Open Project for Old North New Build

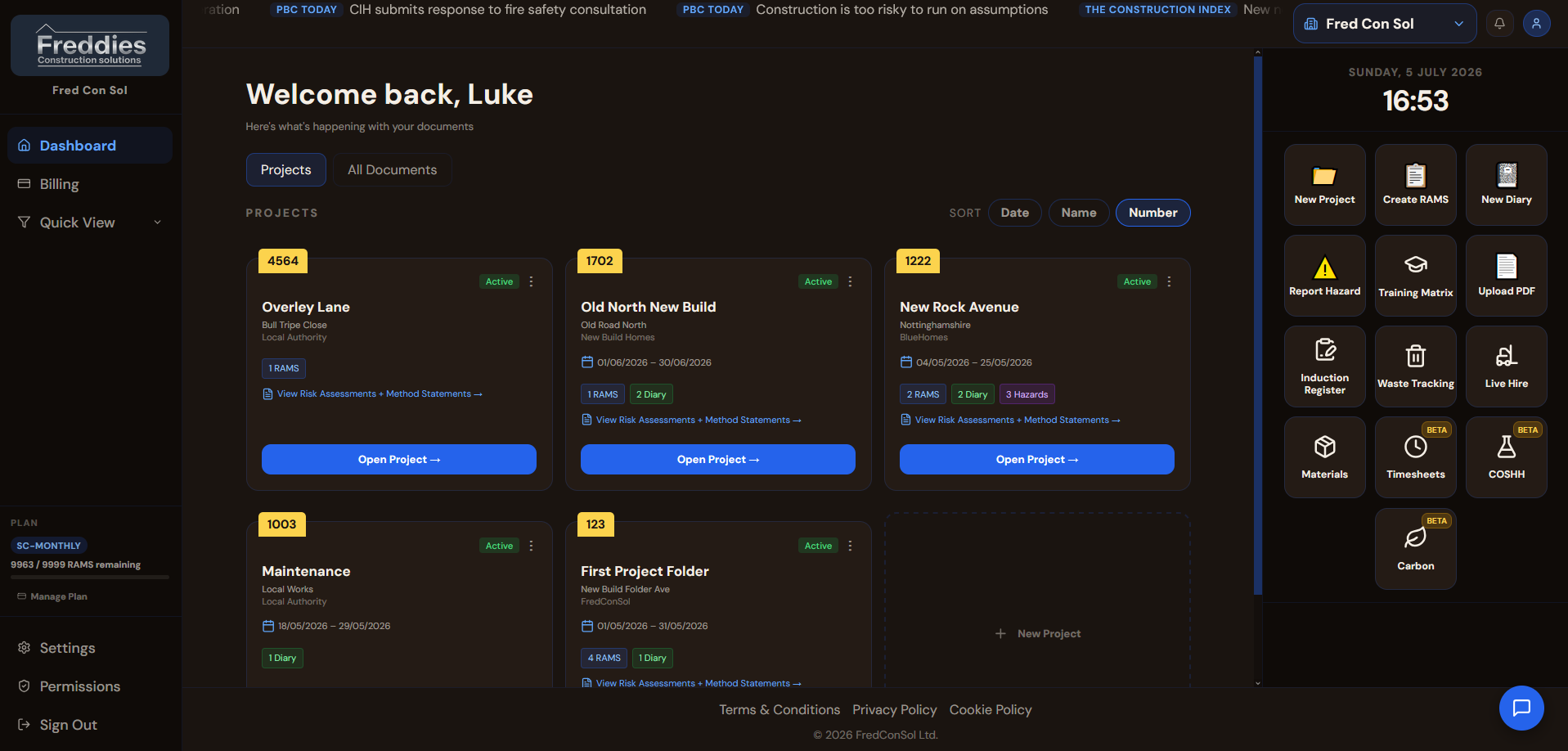(x=718, y=460)
